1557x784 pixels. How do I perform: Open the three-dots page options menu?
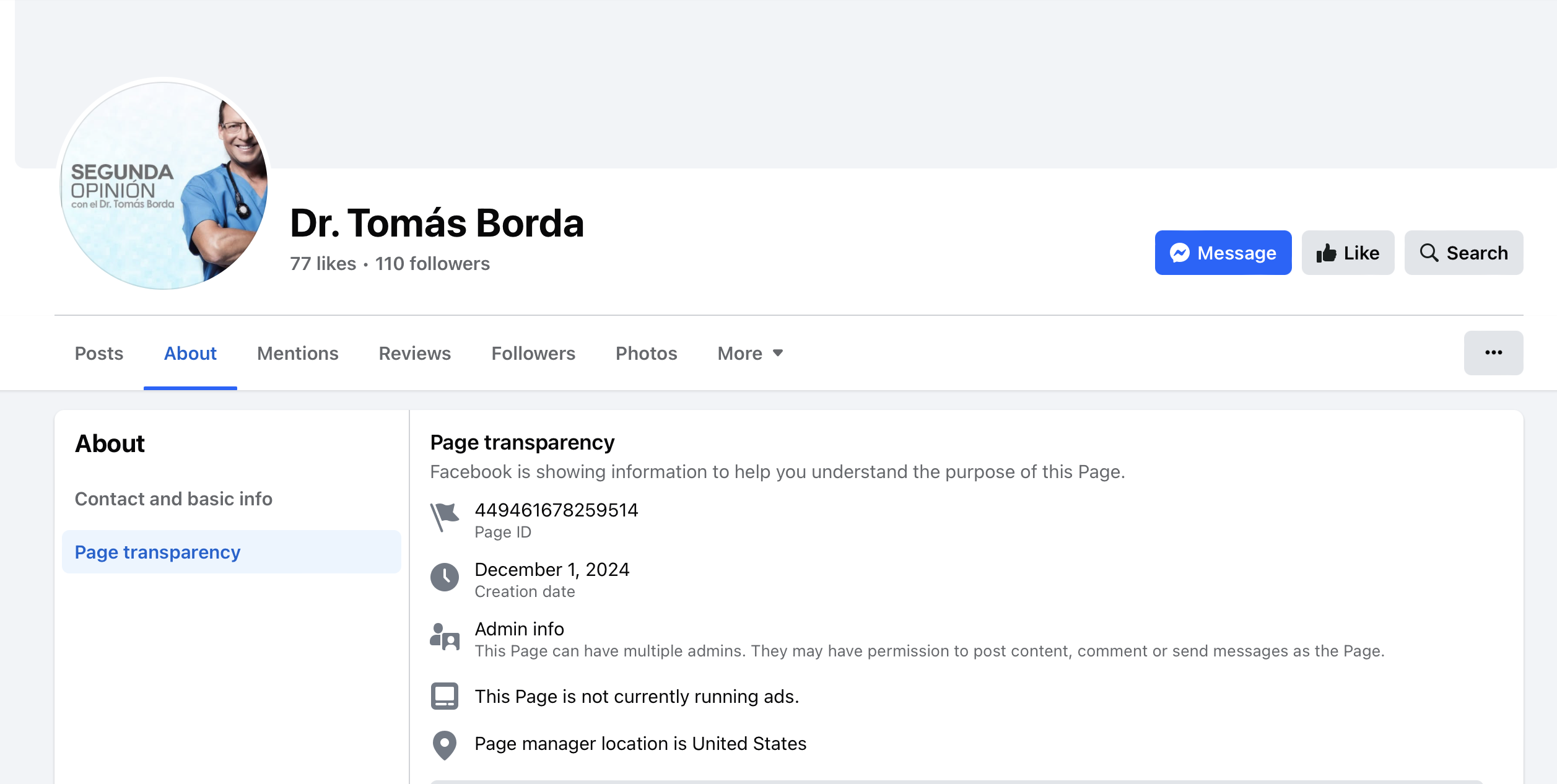pos(1493,353)
